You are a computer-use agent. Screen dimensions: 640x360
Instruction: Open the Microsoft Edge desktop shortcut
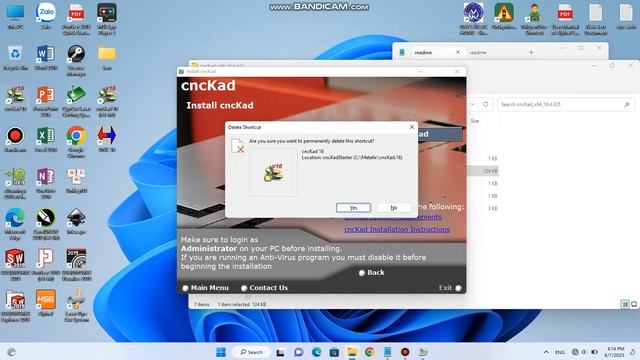15,224
